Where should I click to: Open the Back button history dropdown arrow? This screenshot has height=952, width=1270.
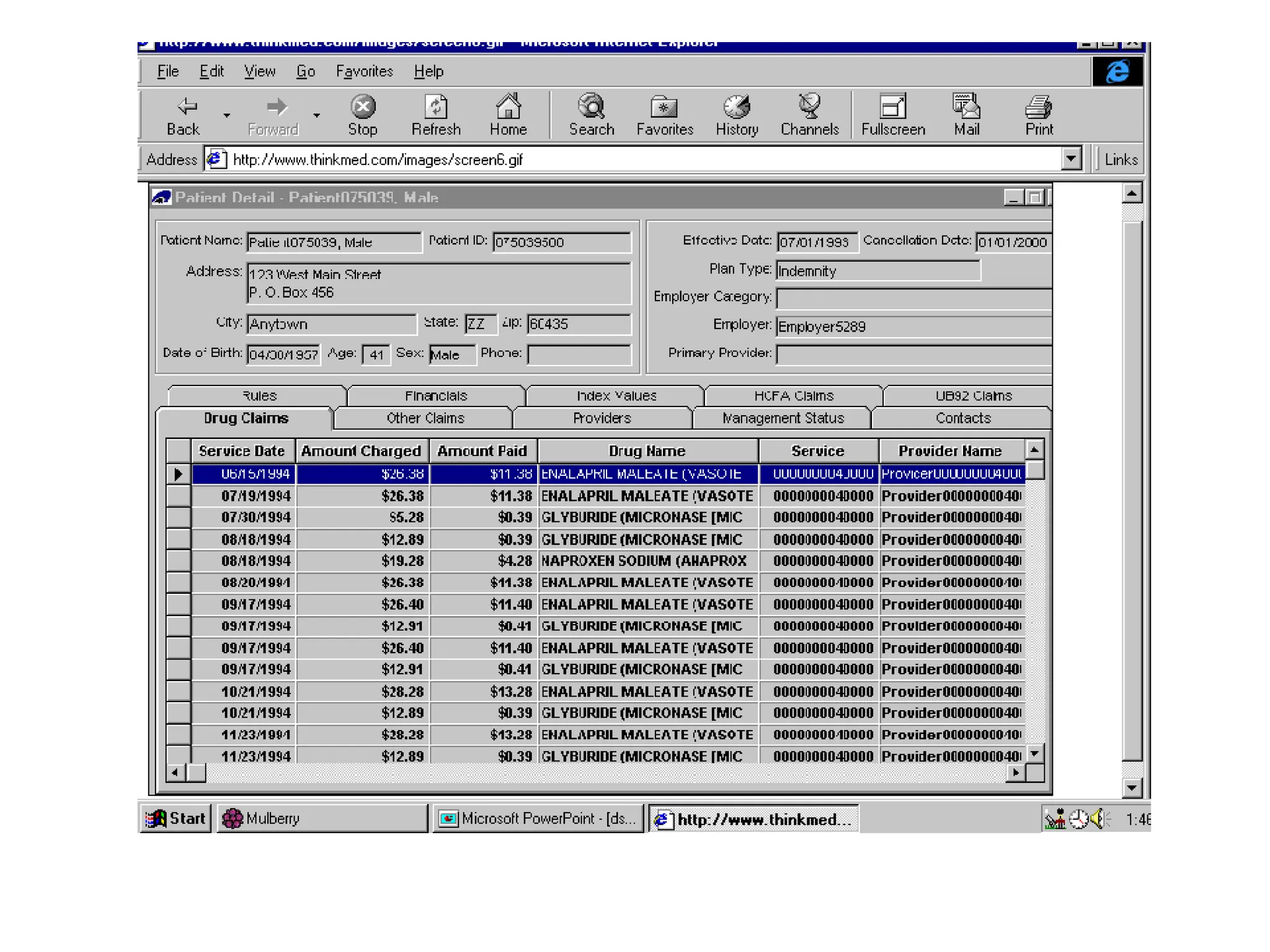pos(227,115)
